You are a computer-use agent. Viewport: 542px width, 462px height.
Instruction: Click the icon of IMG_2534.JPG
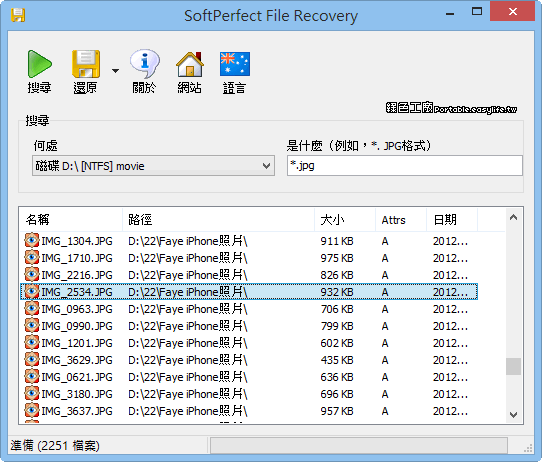tap(32, 291)
